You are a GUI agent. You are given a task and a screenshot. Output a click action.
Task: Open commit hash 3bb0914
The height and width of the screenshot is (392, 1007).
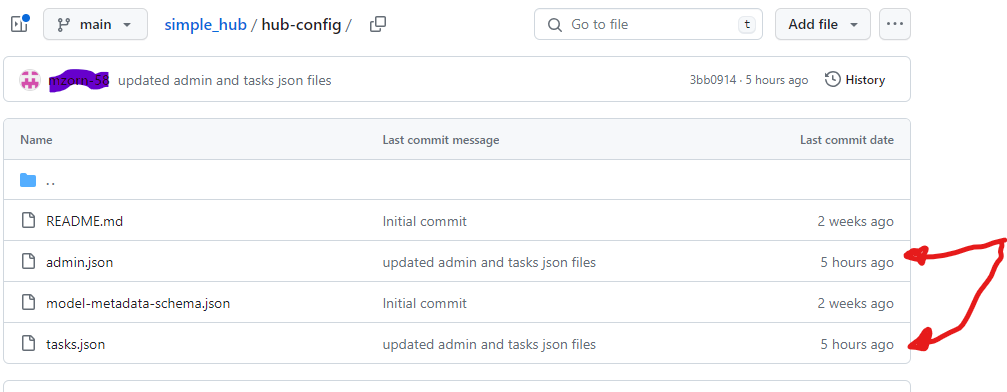pyautogui.click(x=714, y=80)
